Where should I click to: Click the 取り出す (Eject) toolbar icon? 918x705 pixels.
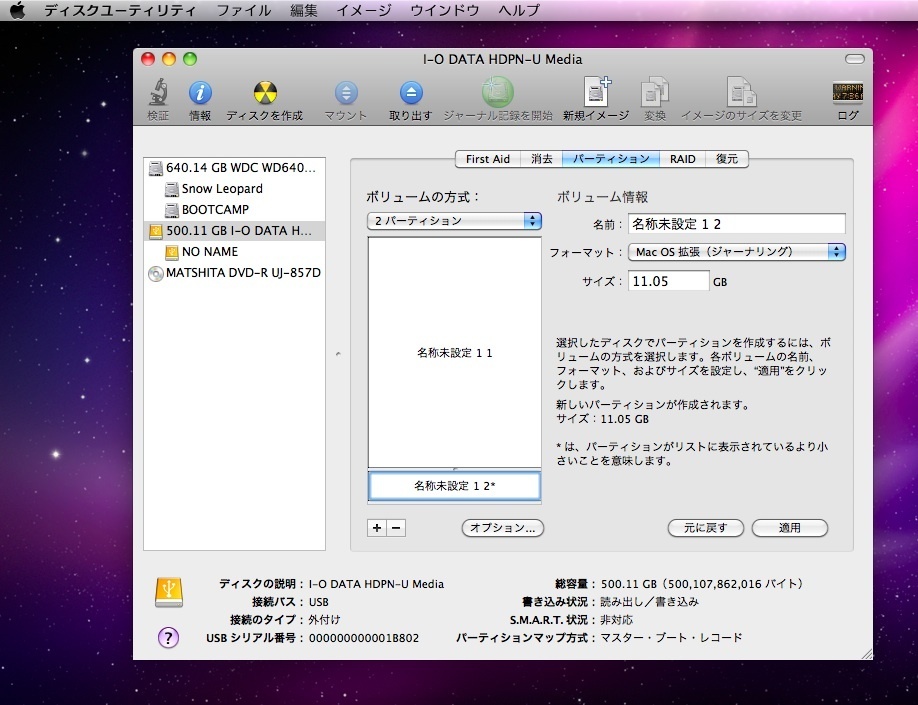pos(411,95)
